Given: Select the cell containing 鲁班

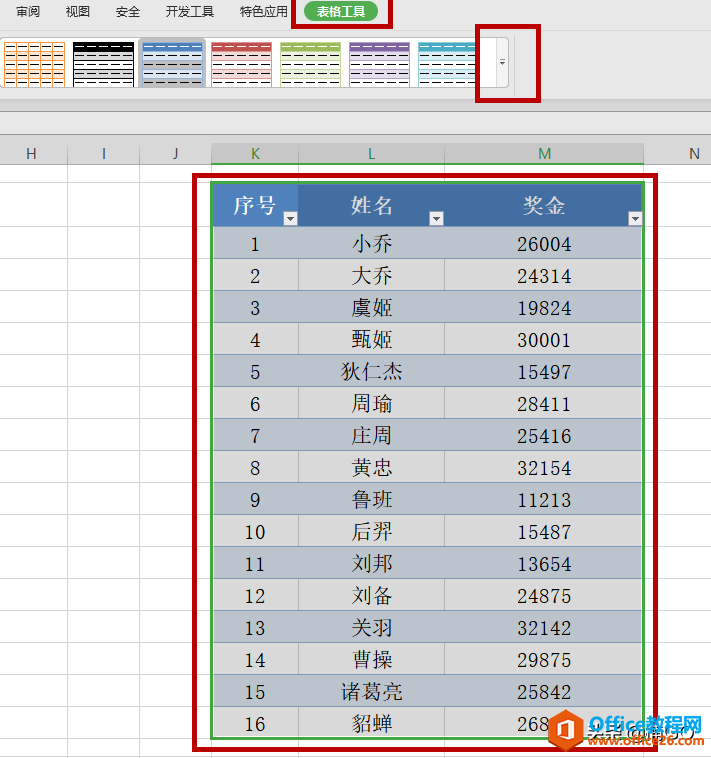Looking at the screenshot, I should (371, 499).
